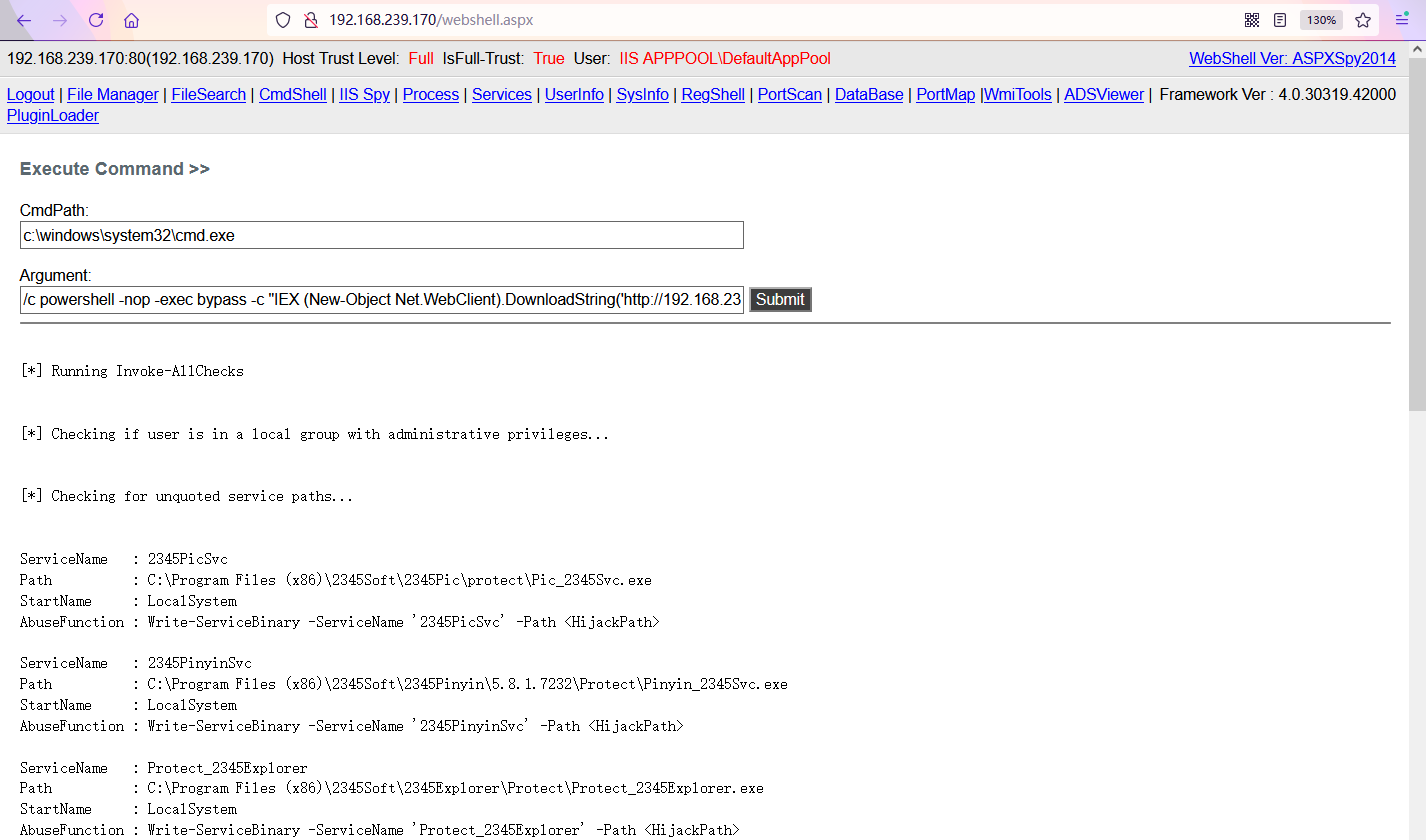Open UserInfo page
This screenshot has height=840, width=1426.
tap(574, 95)
